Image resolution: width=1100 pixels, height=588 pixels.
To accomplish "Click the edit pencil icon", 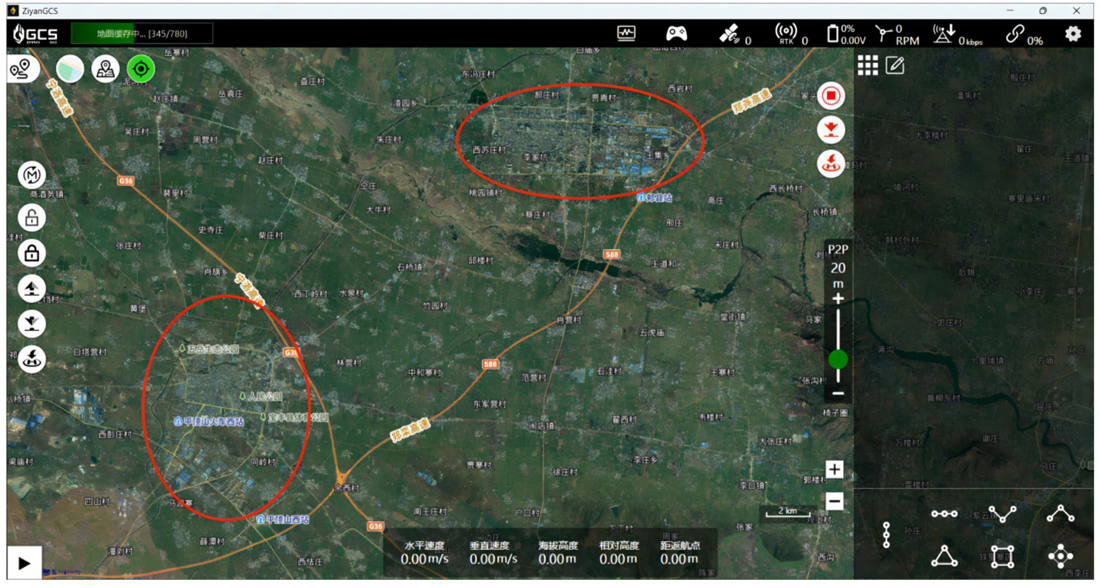I will point(894,65).
